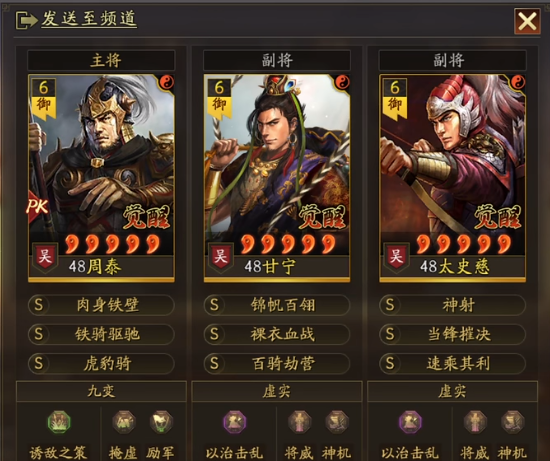Image resolution: width=550 pixels, height=461 pixels.
Task: Click the share arrow icon beside 发送至频道
Action: (26, 20)
